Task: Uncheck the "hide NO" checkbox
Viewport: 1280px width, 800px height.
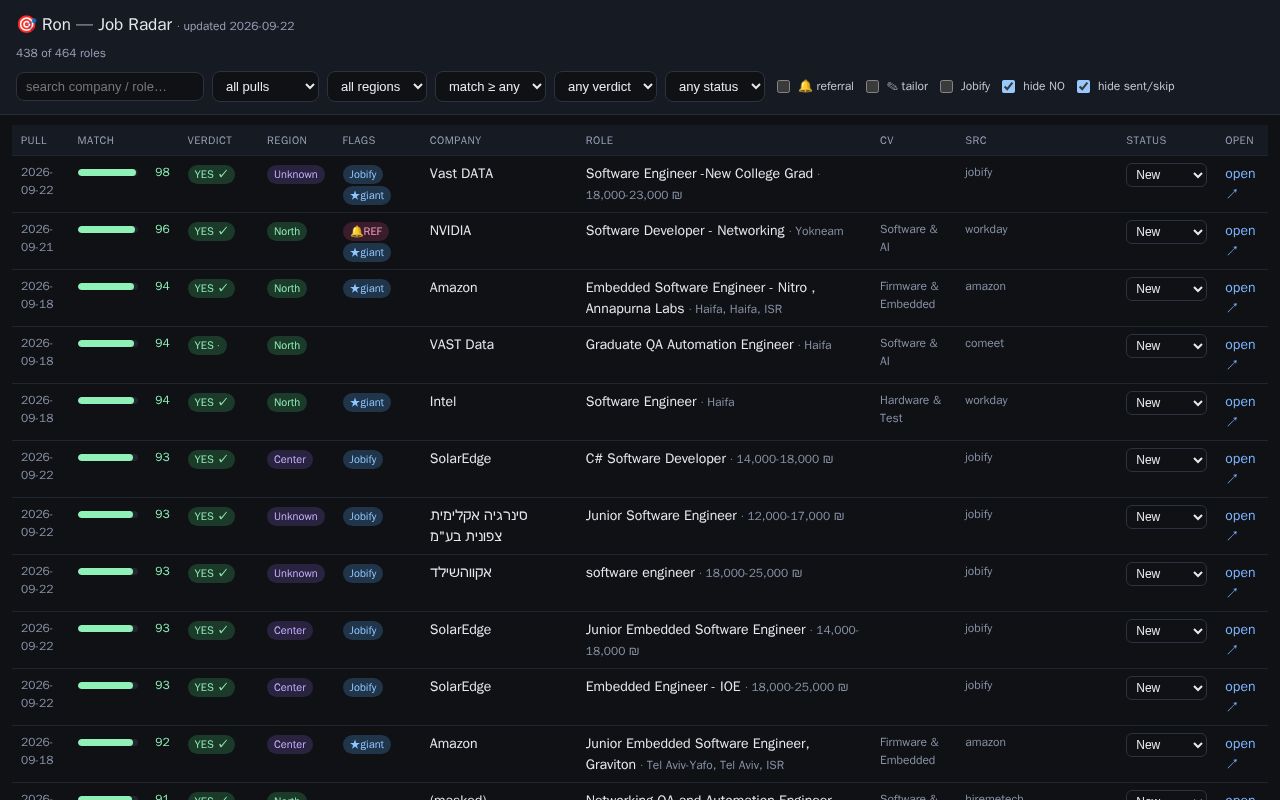Action: pos(1009,87)
